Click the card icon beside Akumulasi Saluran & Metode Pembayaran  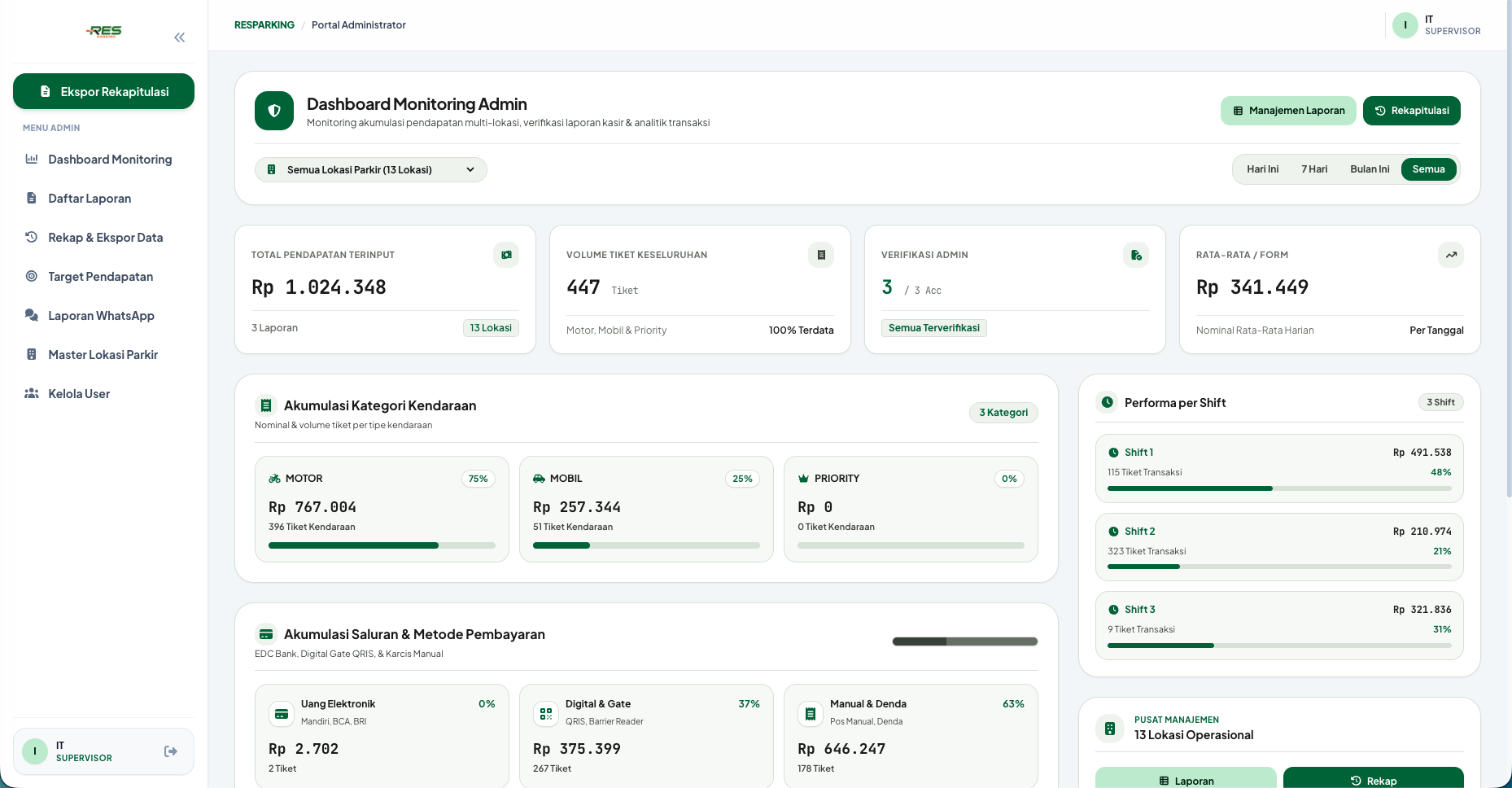click(x=266, y=634)
